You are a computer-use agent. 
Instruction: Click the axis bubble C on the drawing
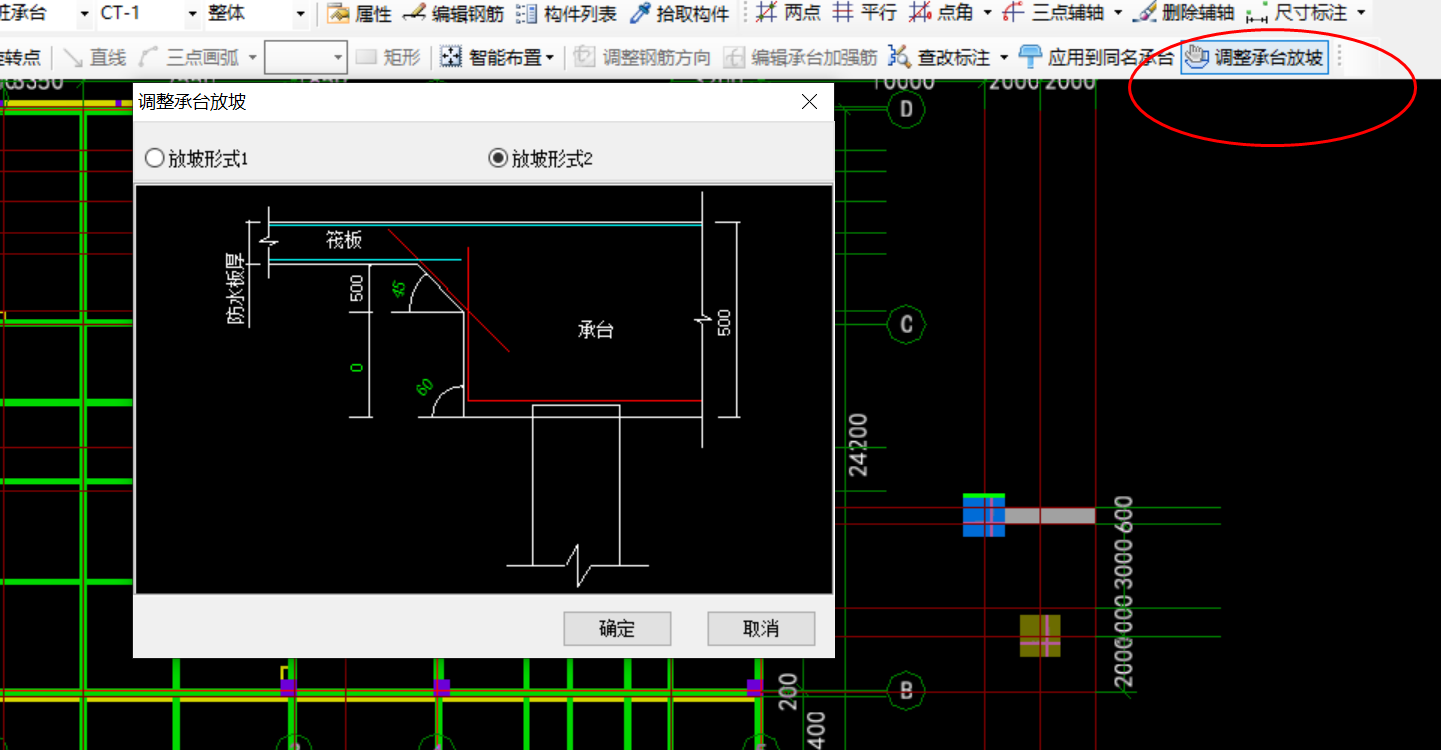[906, 324]
